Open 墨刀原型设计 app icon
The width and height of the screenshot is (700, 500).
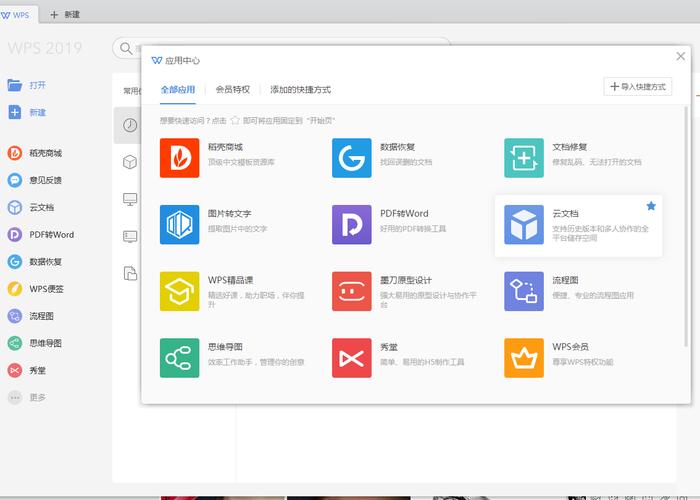tap(352, 291)
